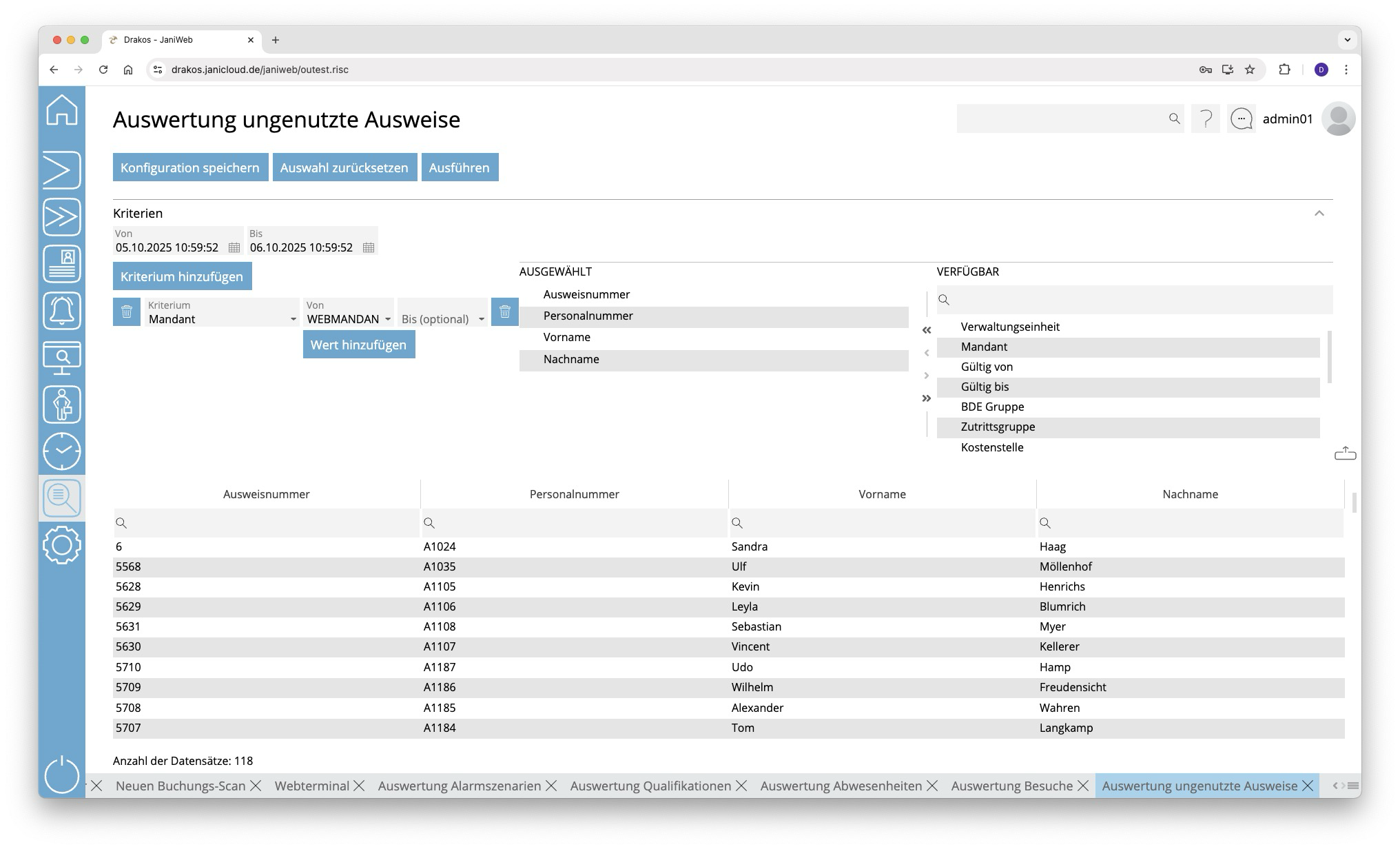Screen dimensions: 1400x849
Task: Click the power logout icon
Action: pyautogui.click(x=62, y=775)
